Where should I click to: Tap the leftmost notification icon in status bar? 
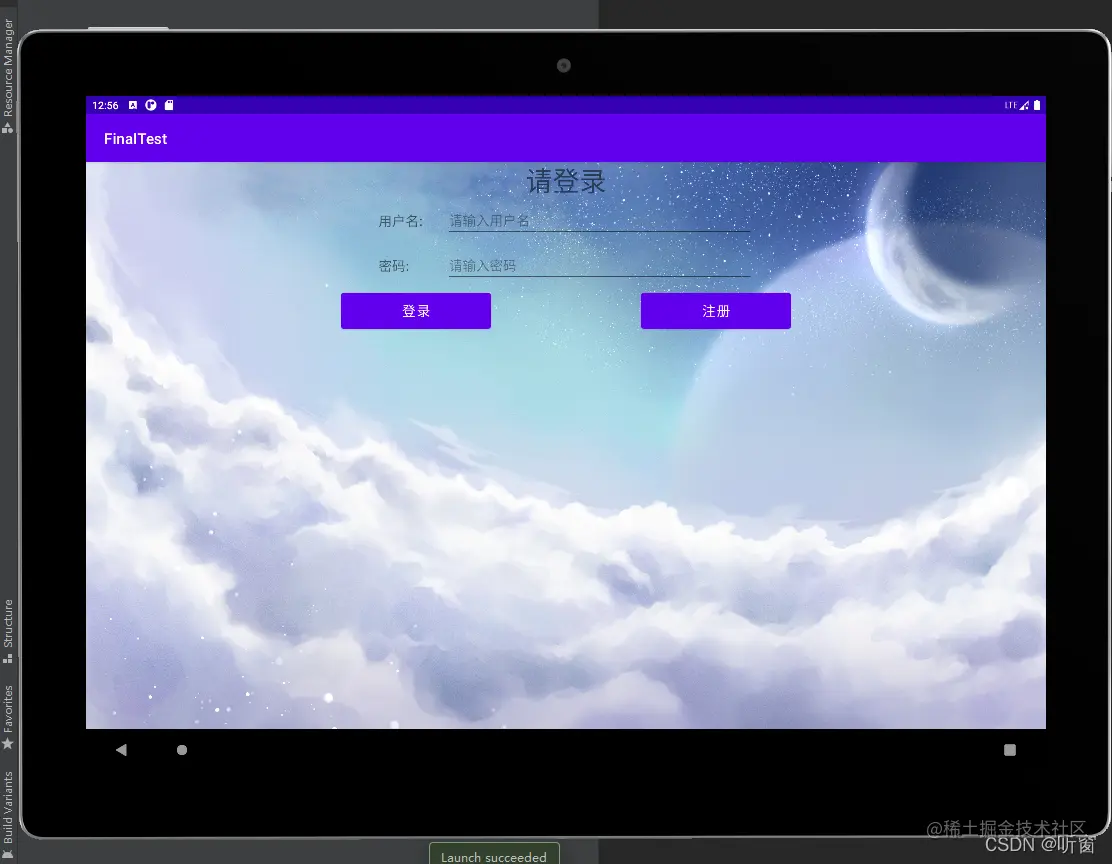coord(132,105)
